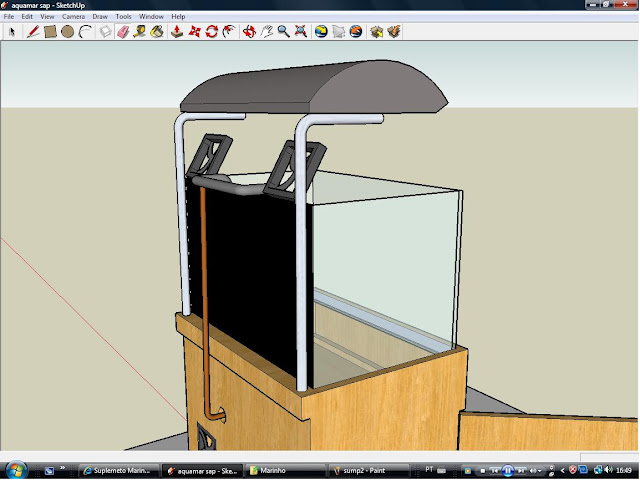Skip to next track in taskbar player
Viewport: 640px width, 480px height.
point(521,471)
